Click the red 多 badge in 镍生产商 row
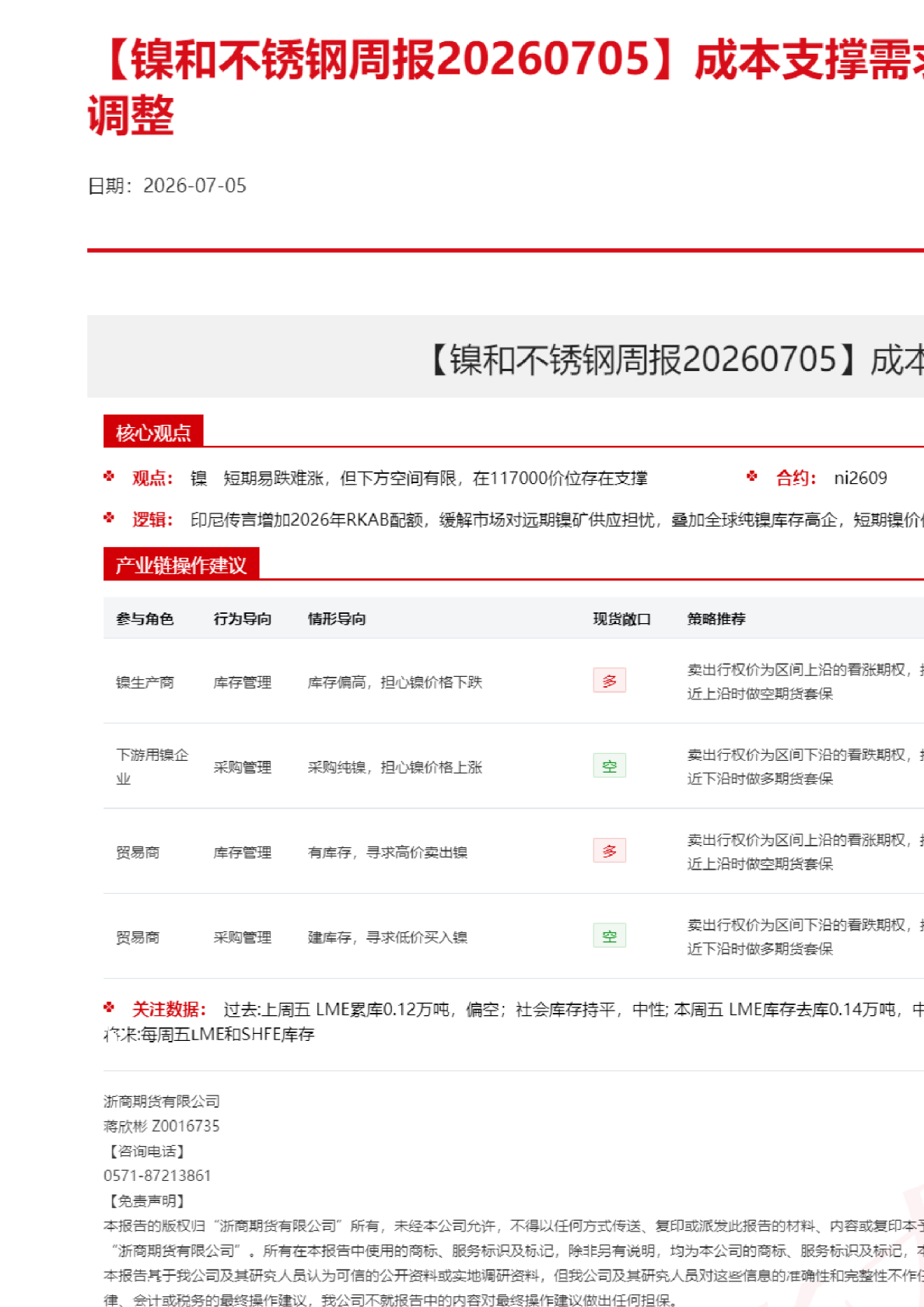The height and width of the screenshot is (1307, 924). coord(609,681)
